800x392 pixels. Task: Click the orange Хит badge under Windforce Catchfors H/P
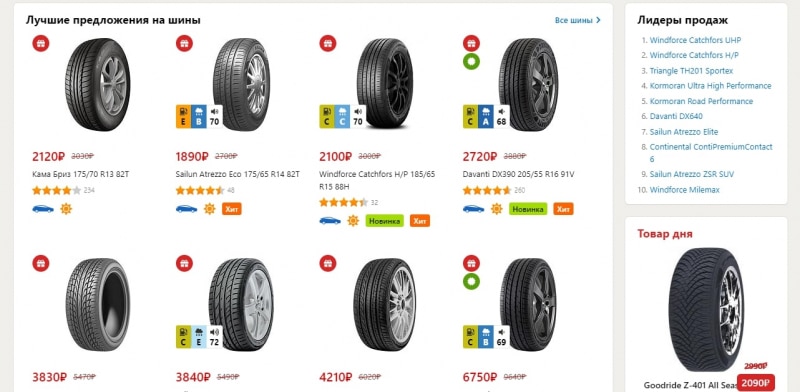coord(420,220)
